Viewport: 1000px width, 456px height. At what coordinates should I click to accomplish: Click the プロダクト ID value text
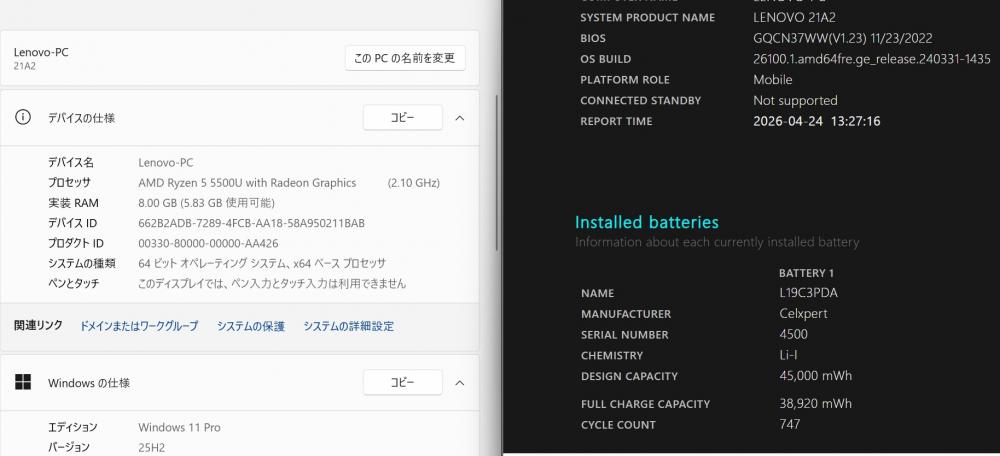point(208,244)
